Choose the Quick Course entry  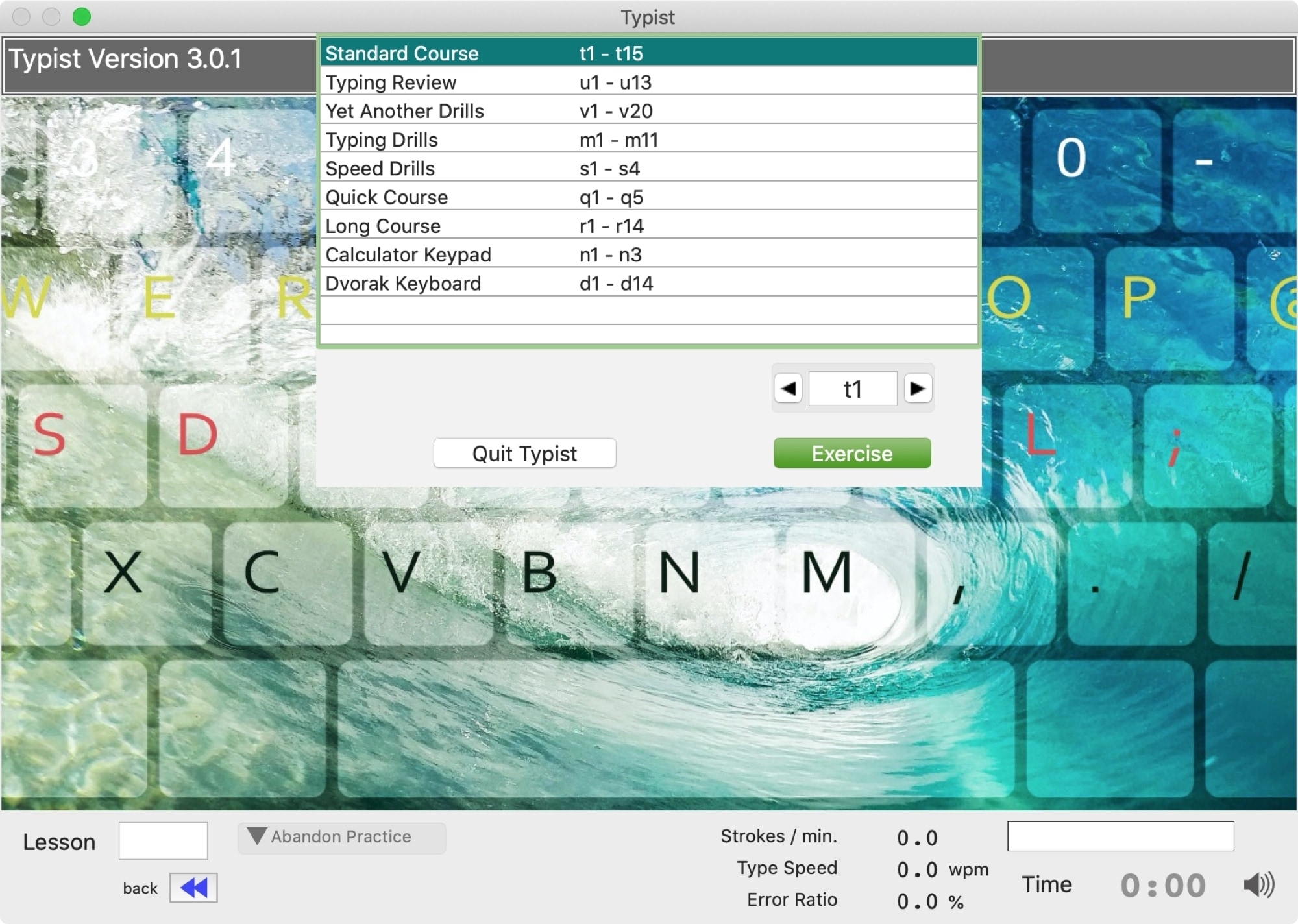pyautogui.click(x=387, y=197)
